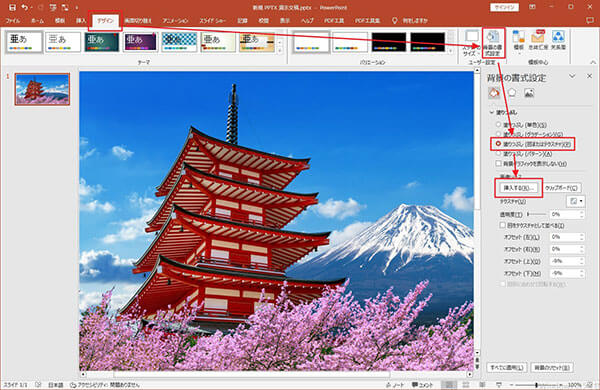Switch to Reading view icon
The image size is (600, 390).
[482, 385]
